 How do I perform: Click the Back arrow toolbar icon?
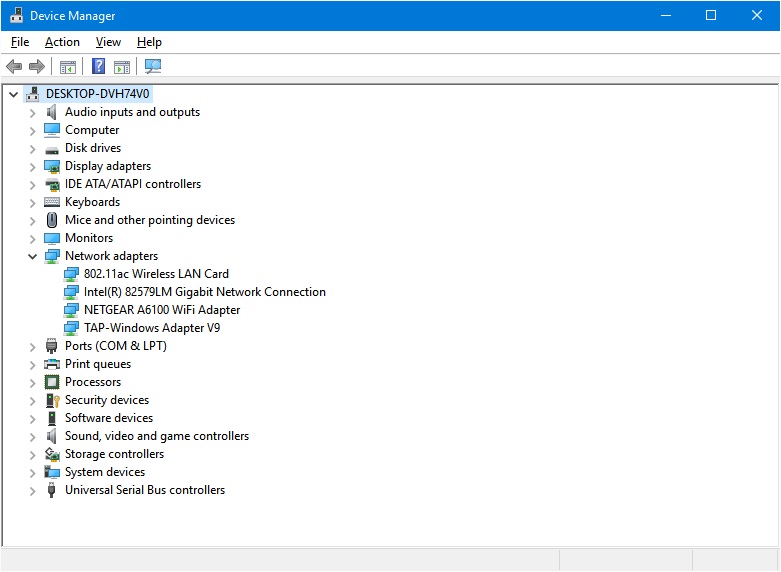tap(14, 66)
